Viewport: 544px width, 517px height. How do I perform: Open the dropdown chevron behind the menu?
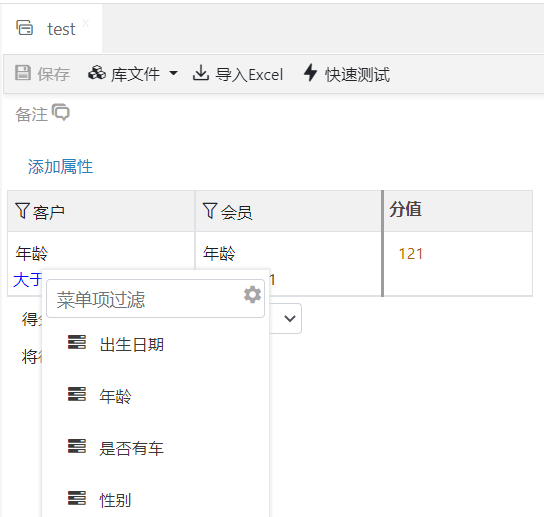click(x=290, y=318)
